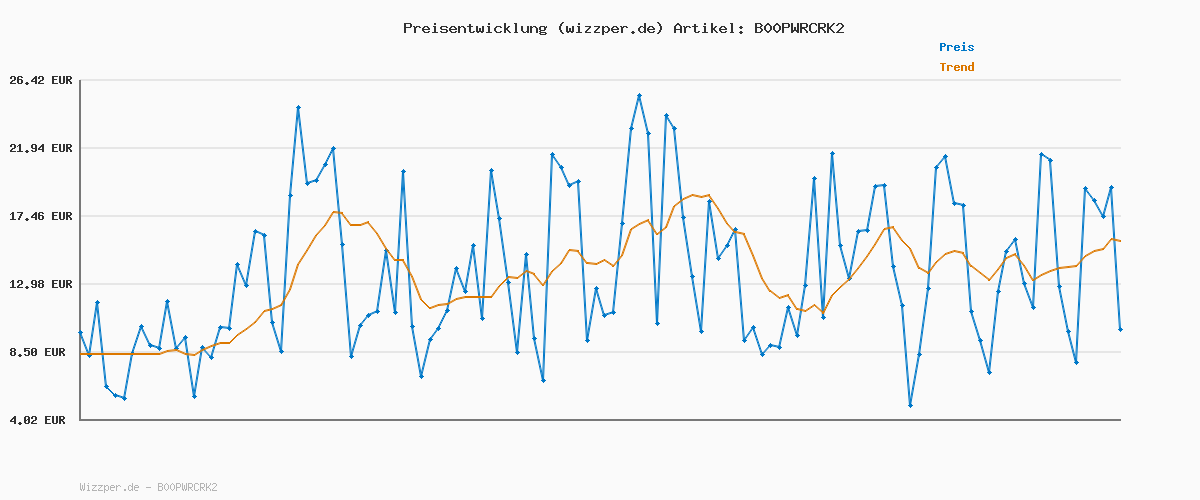This screenshot has height=500, width=1200.
Task: Click the highest peak of the blue price line
Action: [x=639, y=96]
